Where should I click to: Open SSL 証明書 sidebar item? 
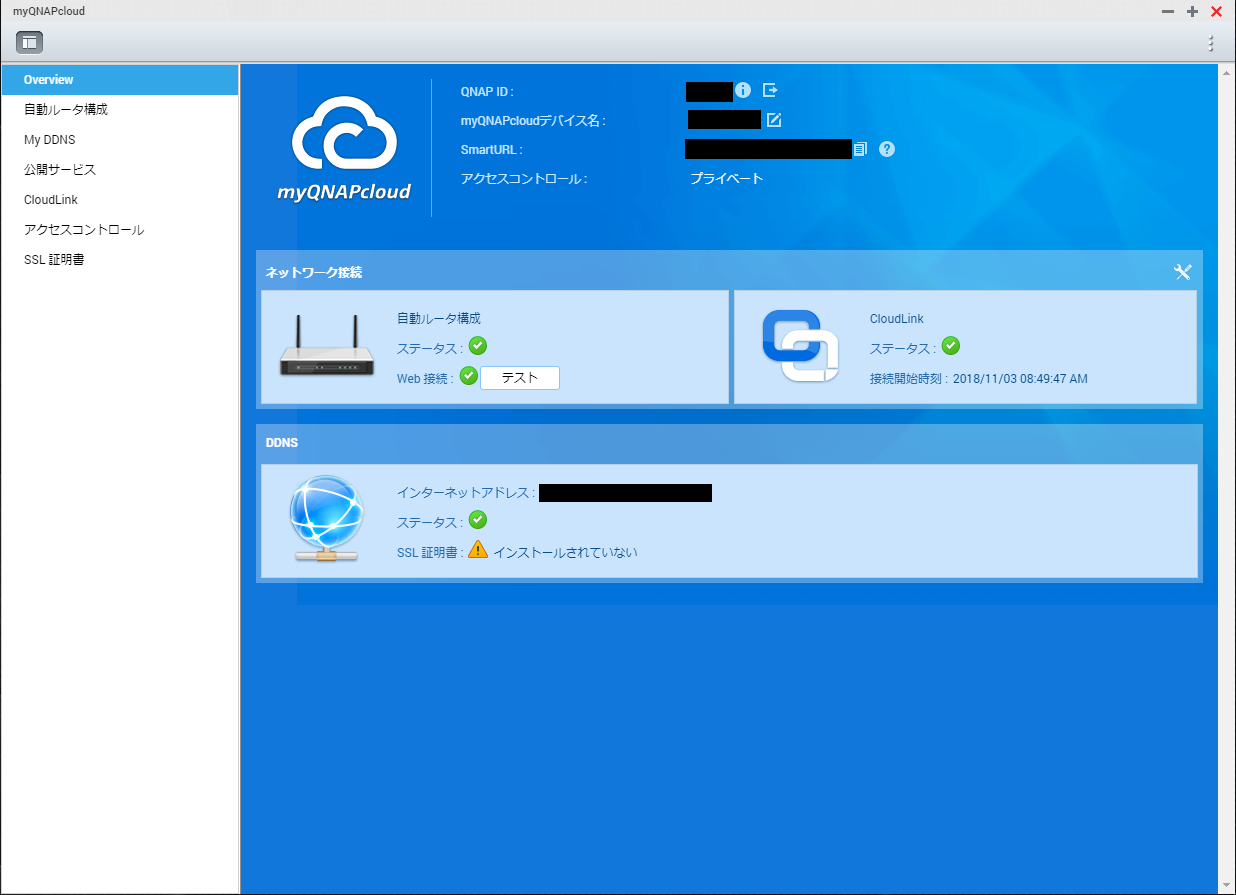(120, 260)
